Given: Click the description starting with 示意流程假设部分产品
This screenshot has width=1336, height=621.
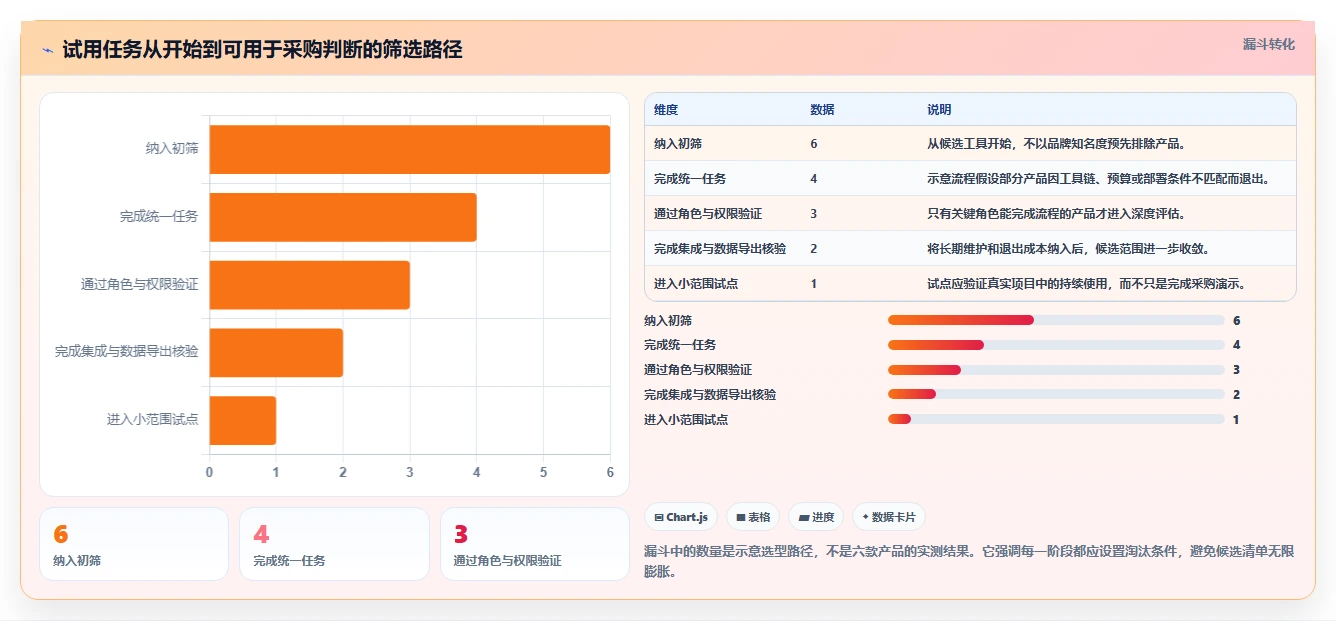Looking at the screenshot, I should point(1099,179).
